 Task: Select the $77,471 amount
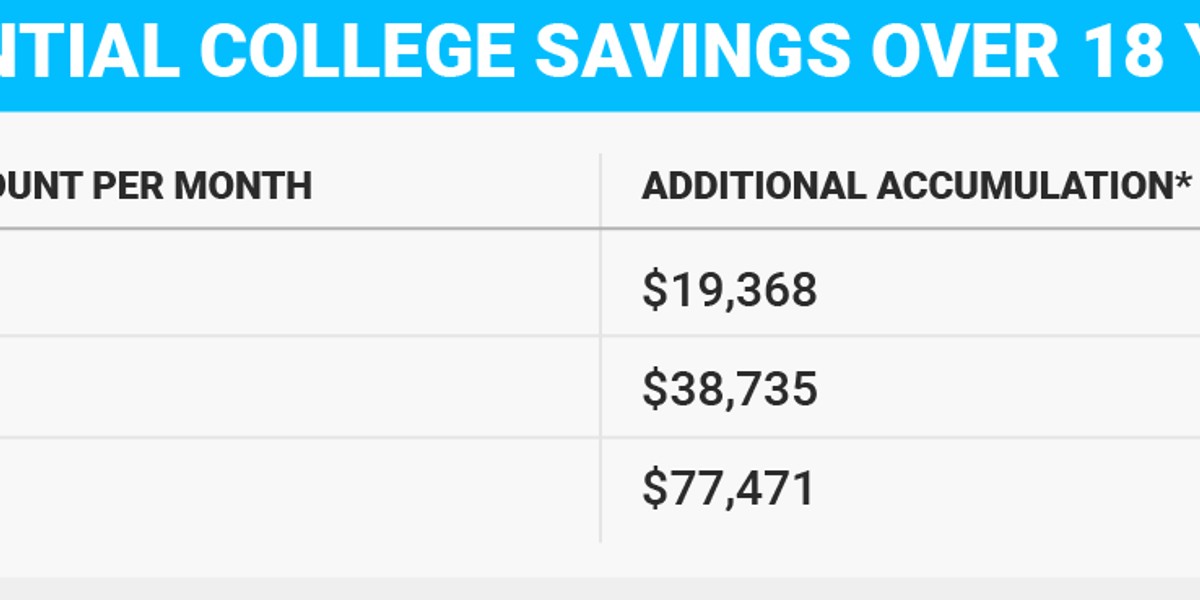click(728, 488)
